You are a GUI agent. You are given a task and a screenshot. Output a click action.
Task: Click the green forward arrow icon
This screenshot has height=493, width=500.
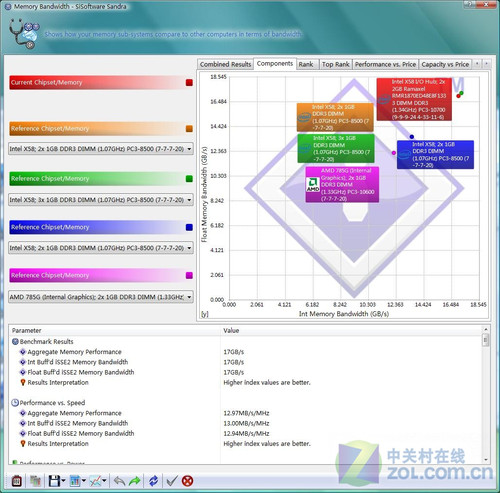(135, 481)
